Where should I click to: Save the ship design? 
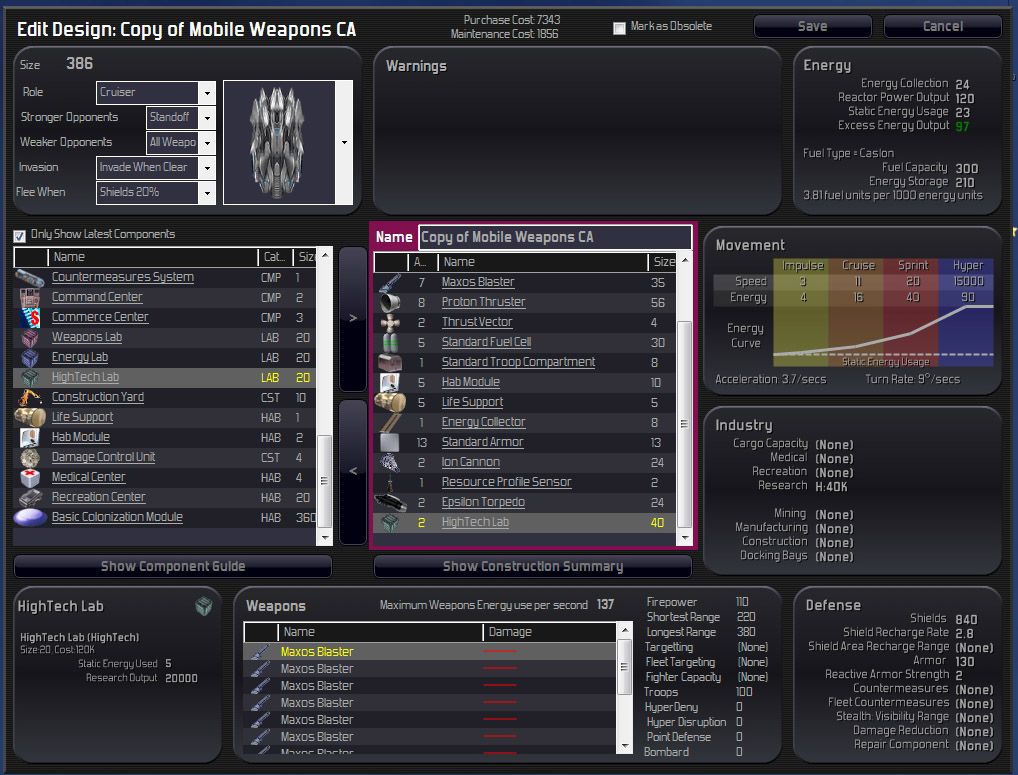[x=812, y=26]
